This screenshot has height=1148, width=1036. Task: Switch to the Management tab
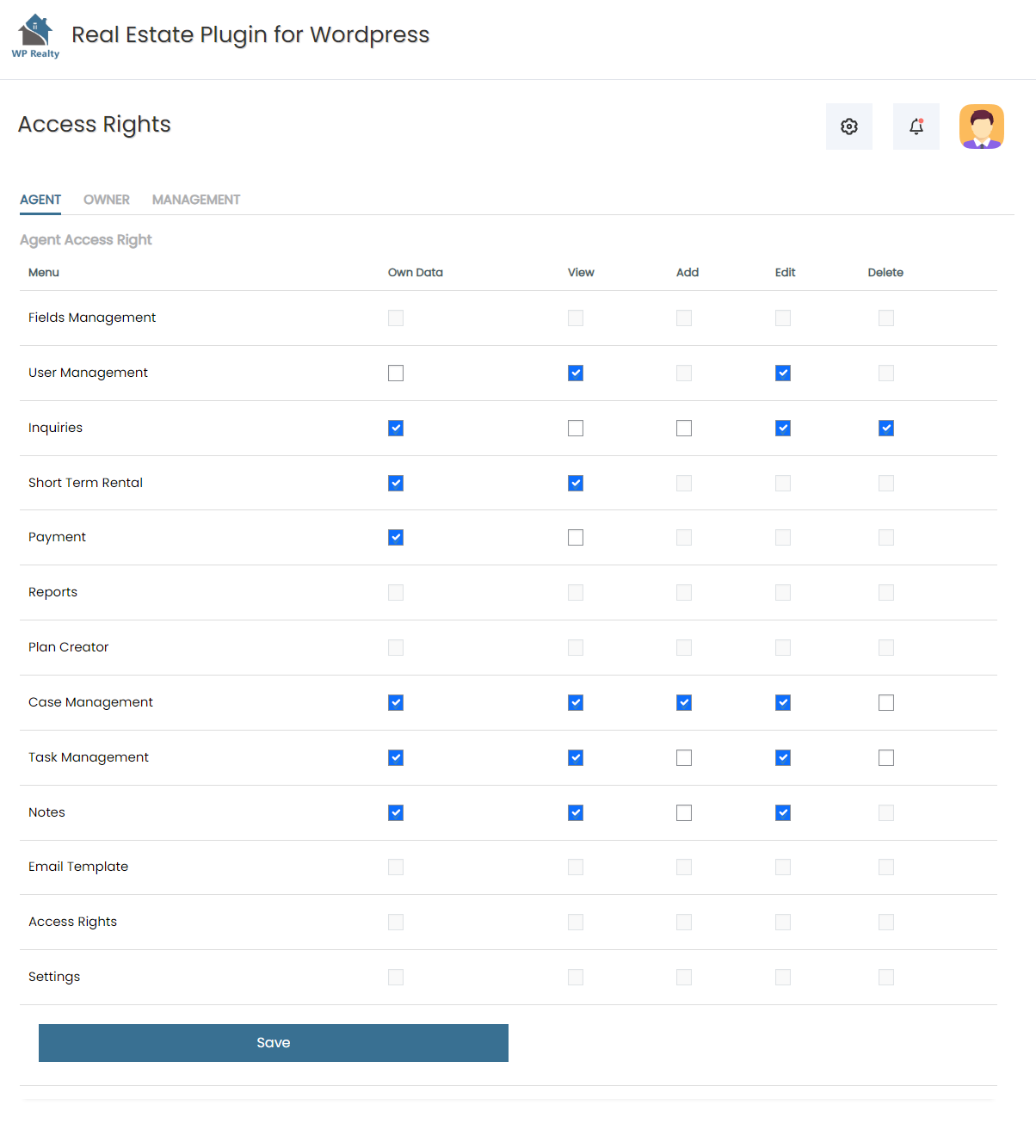pos(196,200)
